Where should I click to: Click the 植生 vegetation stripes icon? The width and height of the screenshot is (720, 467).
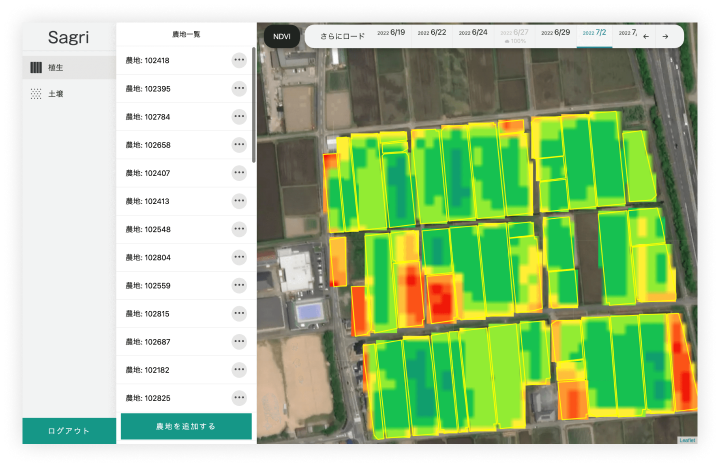click(x=36, y=68)
